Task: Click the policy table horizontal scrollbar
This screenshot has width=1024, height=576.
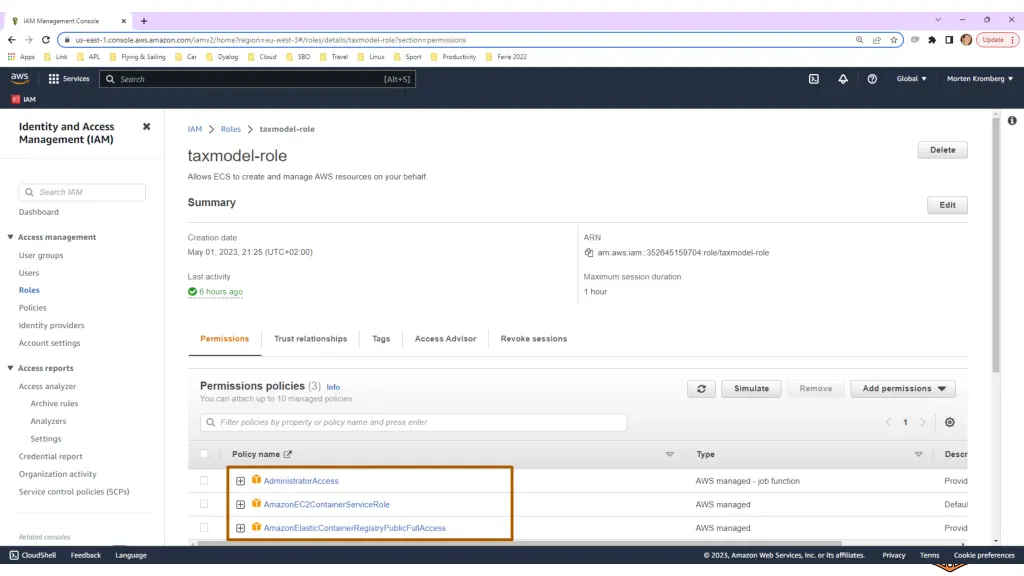Action: point(519,543)
